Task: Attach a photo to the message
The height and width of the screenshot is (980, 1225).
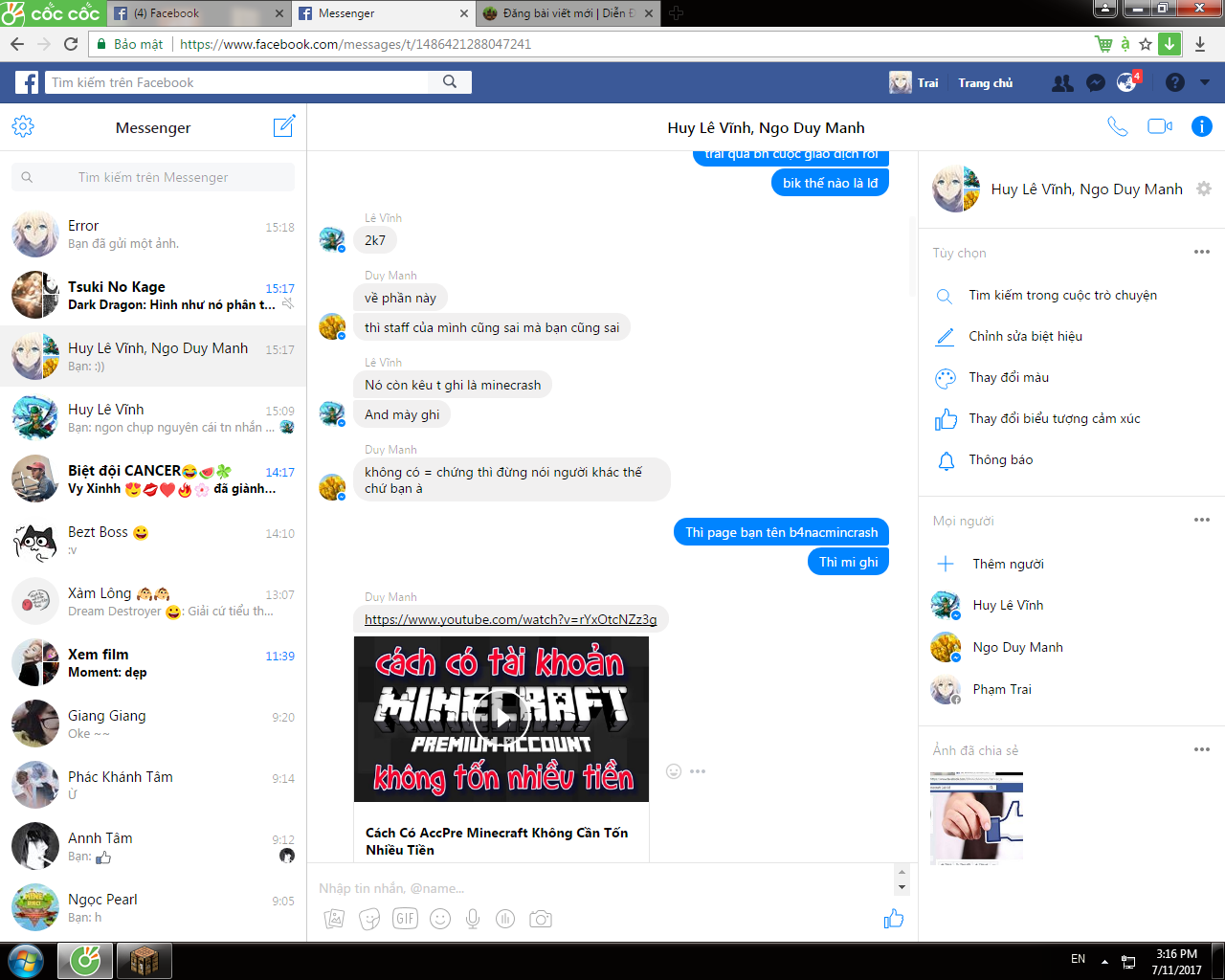Action: click(334, 919)
